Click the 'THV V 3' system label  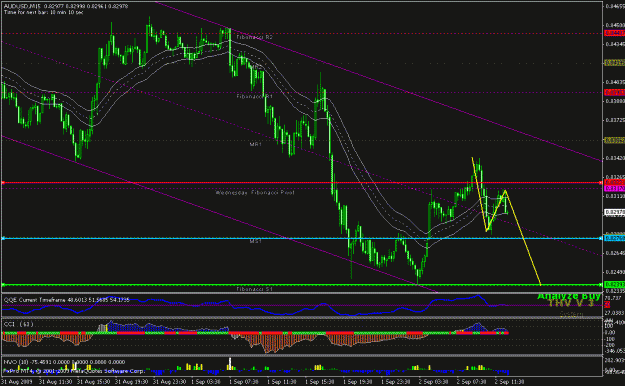tap(571, 303)
